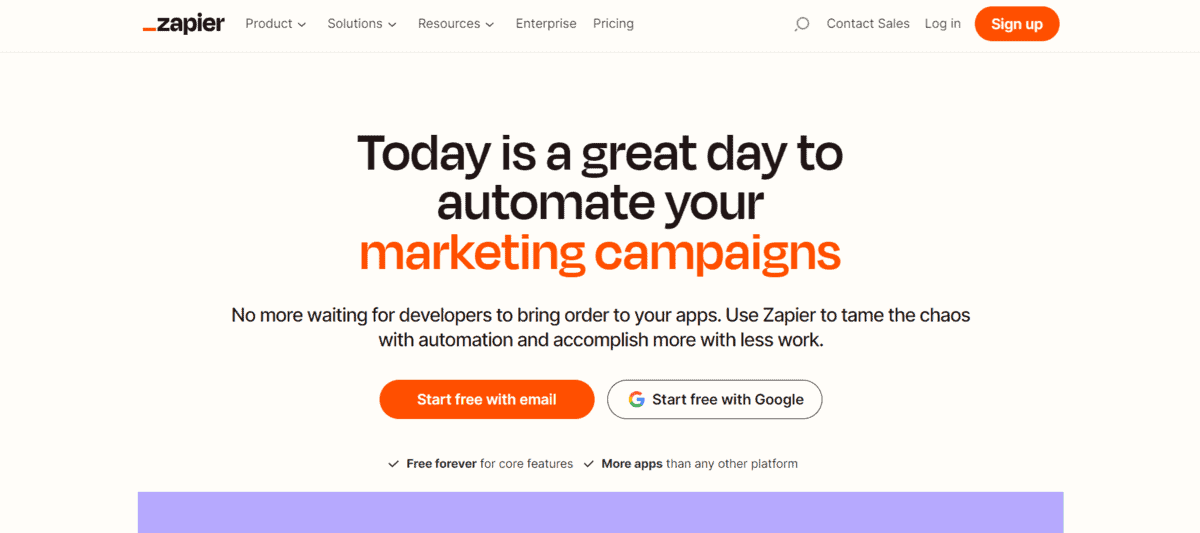Click checkmark beside More apps

pyautogui.click(x=589, y=464)
